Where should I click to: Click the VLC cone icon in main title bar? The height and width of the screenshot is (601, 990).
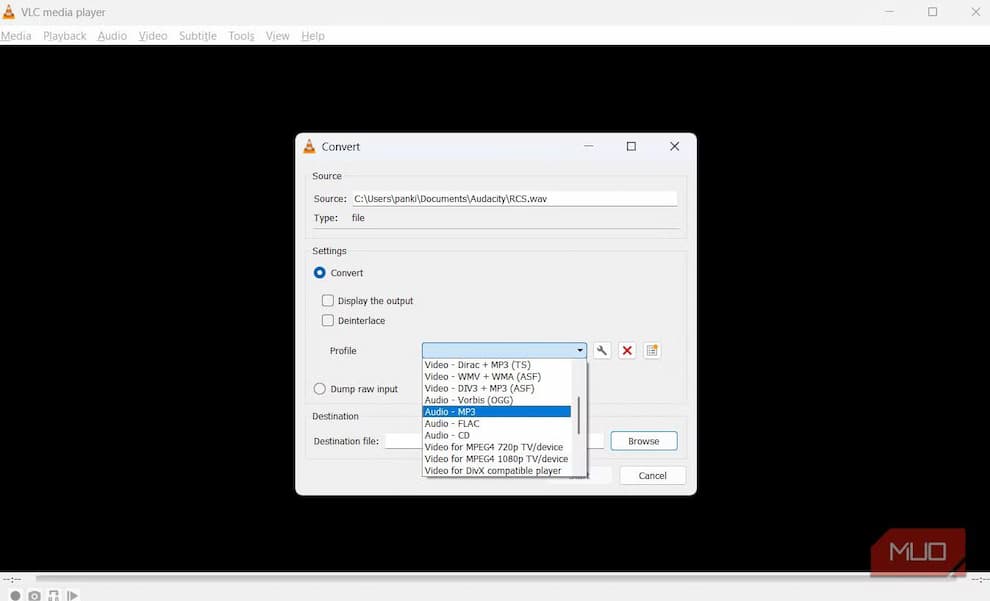pyautogui.click(x=9, y=12)
